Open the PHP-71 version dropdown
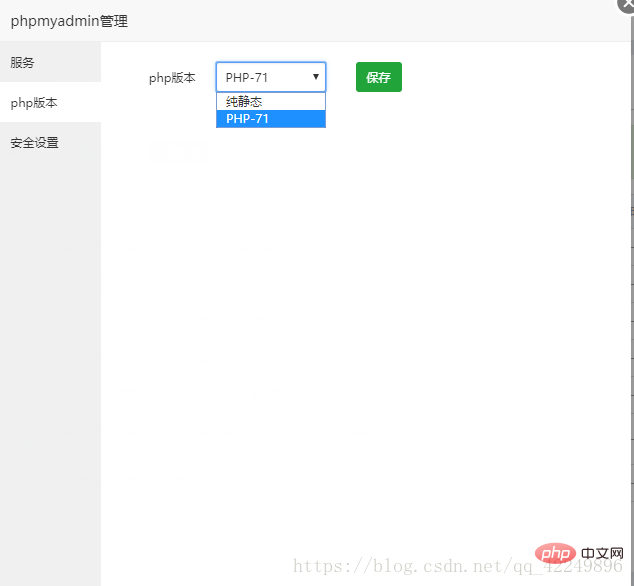The height and width of the screenshot is (586, 634). pos(271,77)
